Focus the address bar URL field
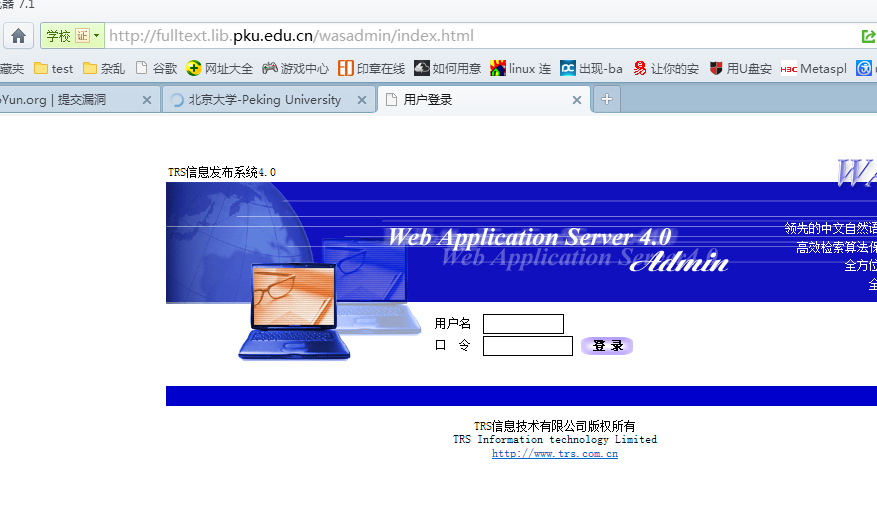 point(481,36)
